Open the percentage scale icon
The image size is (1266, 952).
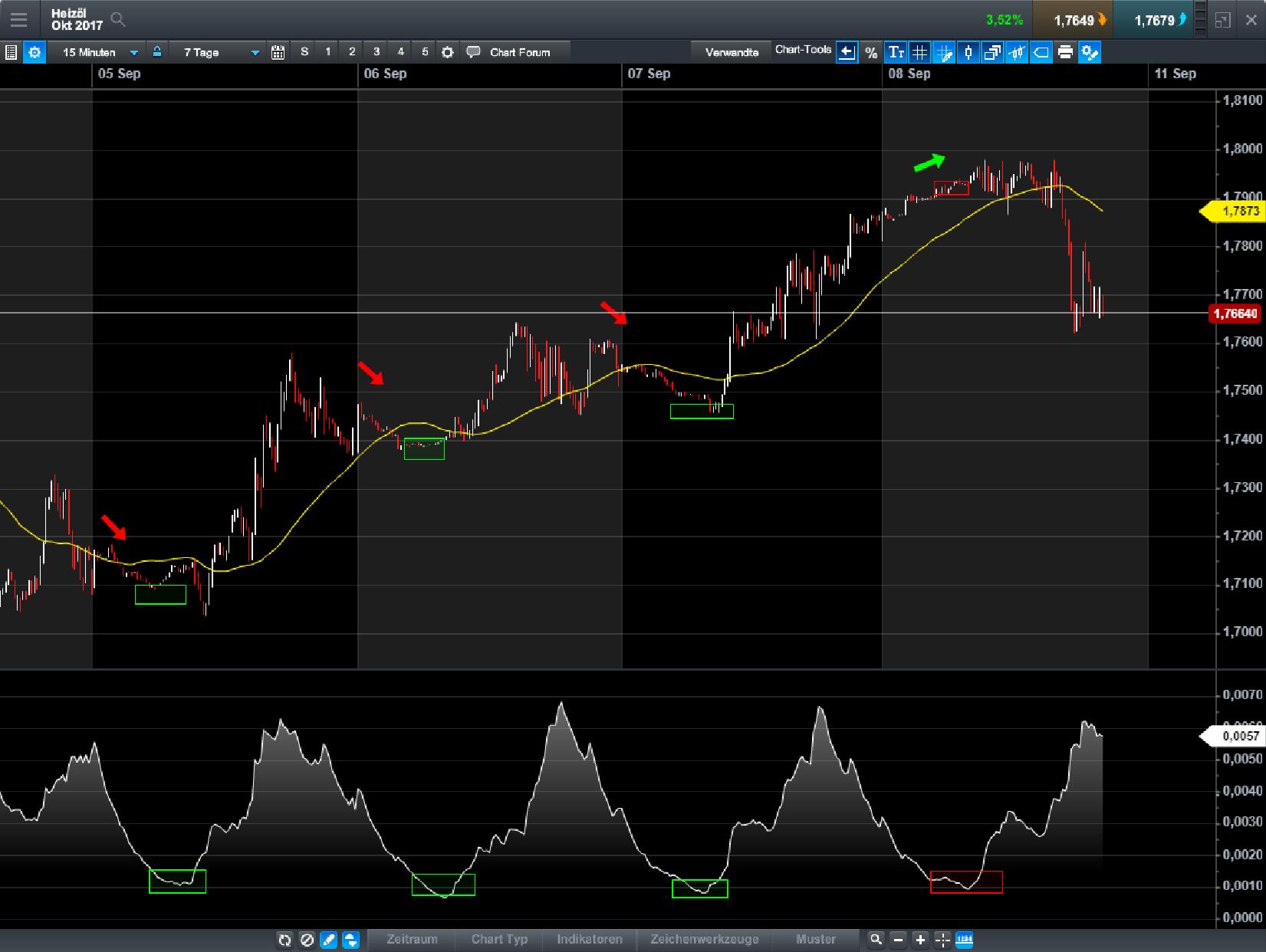tap(870, 52)
